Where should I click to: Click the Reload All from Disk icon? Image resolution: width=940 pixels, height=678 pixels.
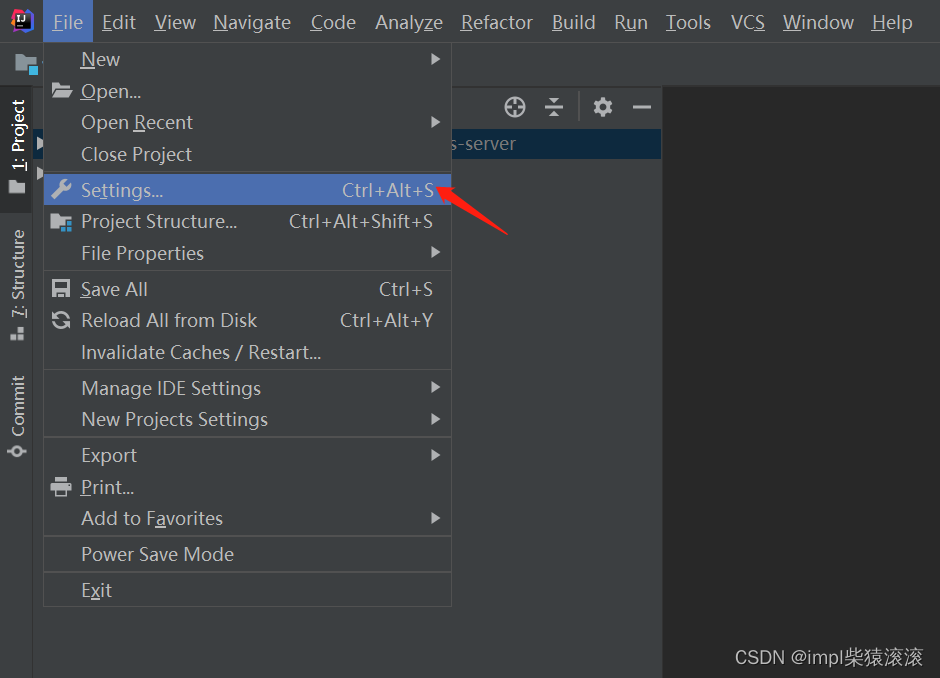pos(62,320)
